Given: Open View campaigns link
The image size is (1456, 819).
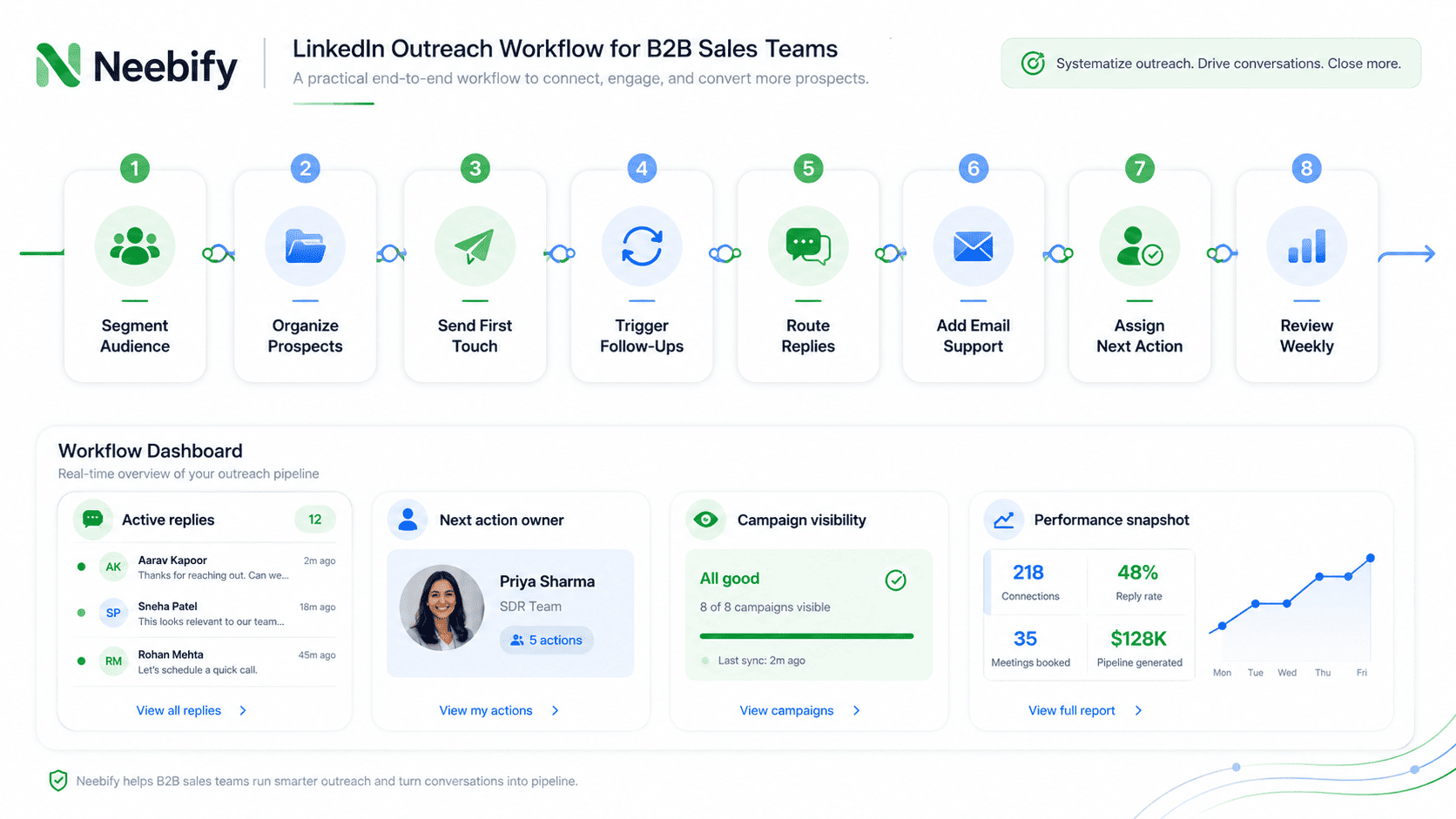Looking at the screenshot, I should coord(786,710).
